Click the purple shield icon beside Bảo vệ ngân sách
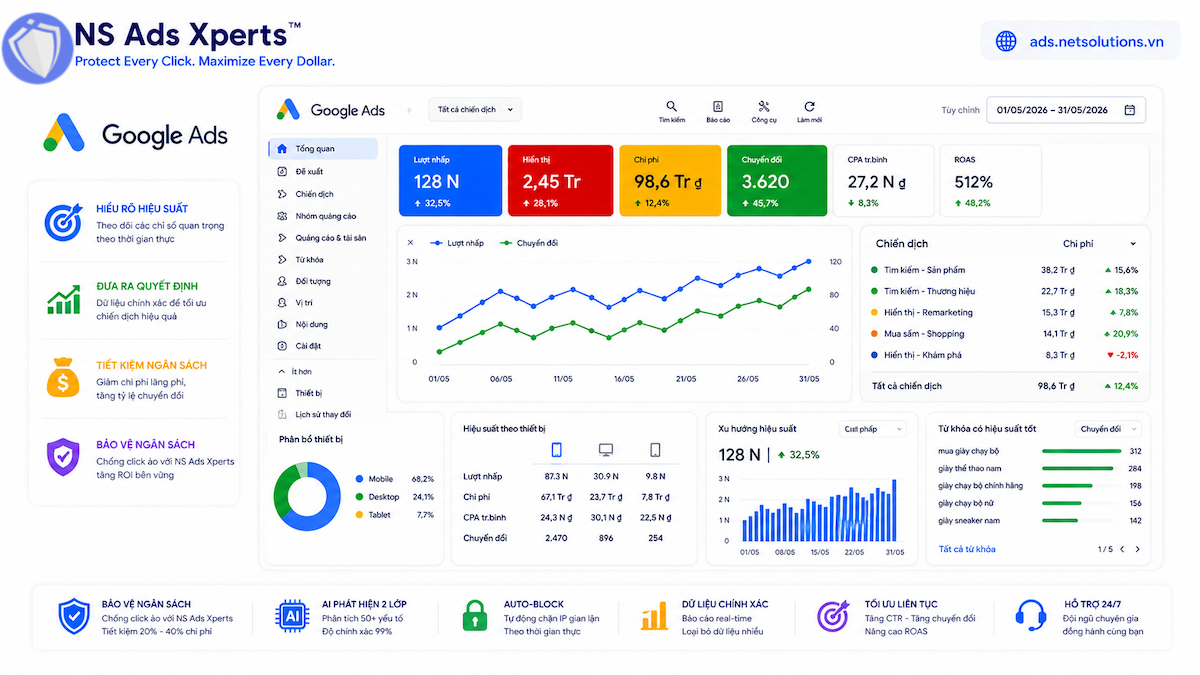 point(62,457)
